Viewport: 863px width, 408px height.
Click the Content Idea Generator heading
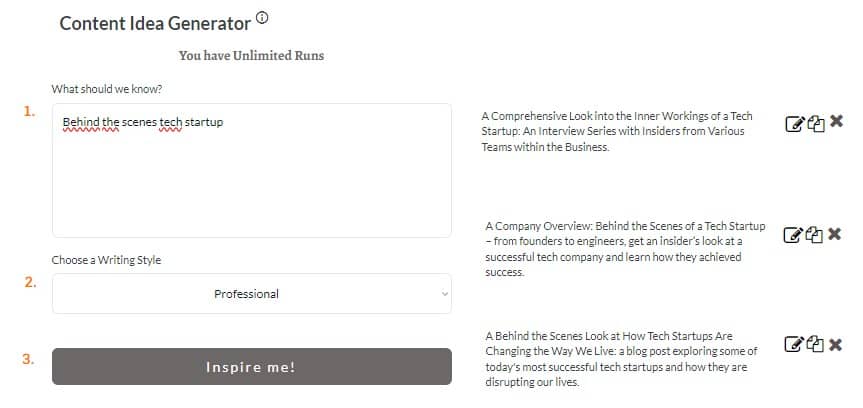(x=155, y=23)
